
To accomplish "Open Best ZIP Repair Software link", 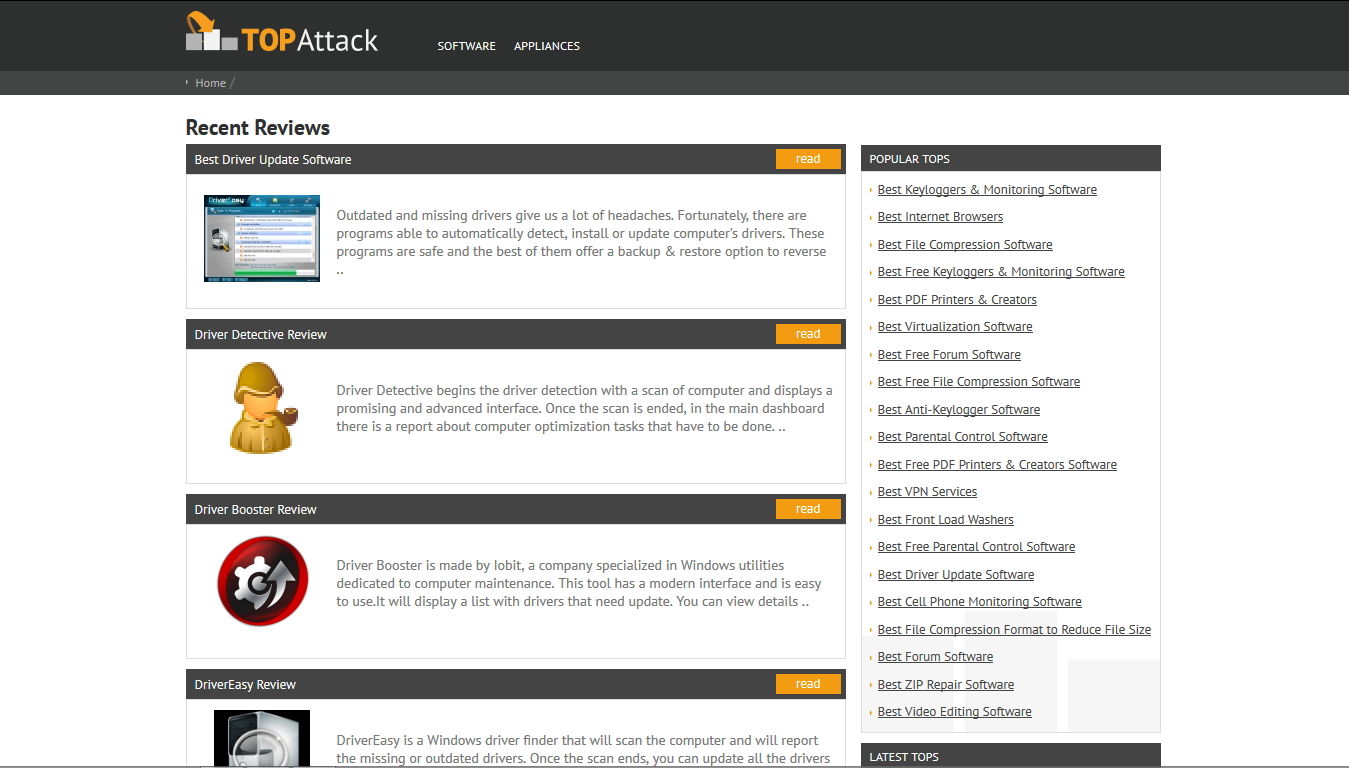I will 946,685.
